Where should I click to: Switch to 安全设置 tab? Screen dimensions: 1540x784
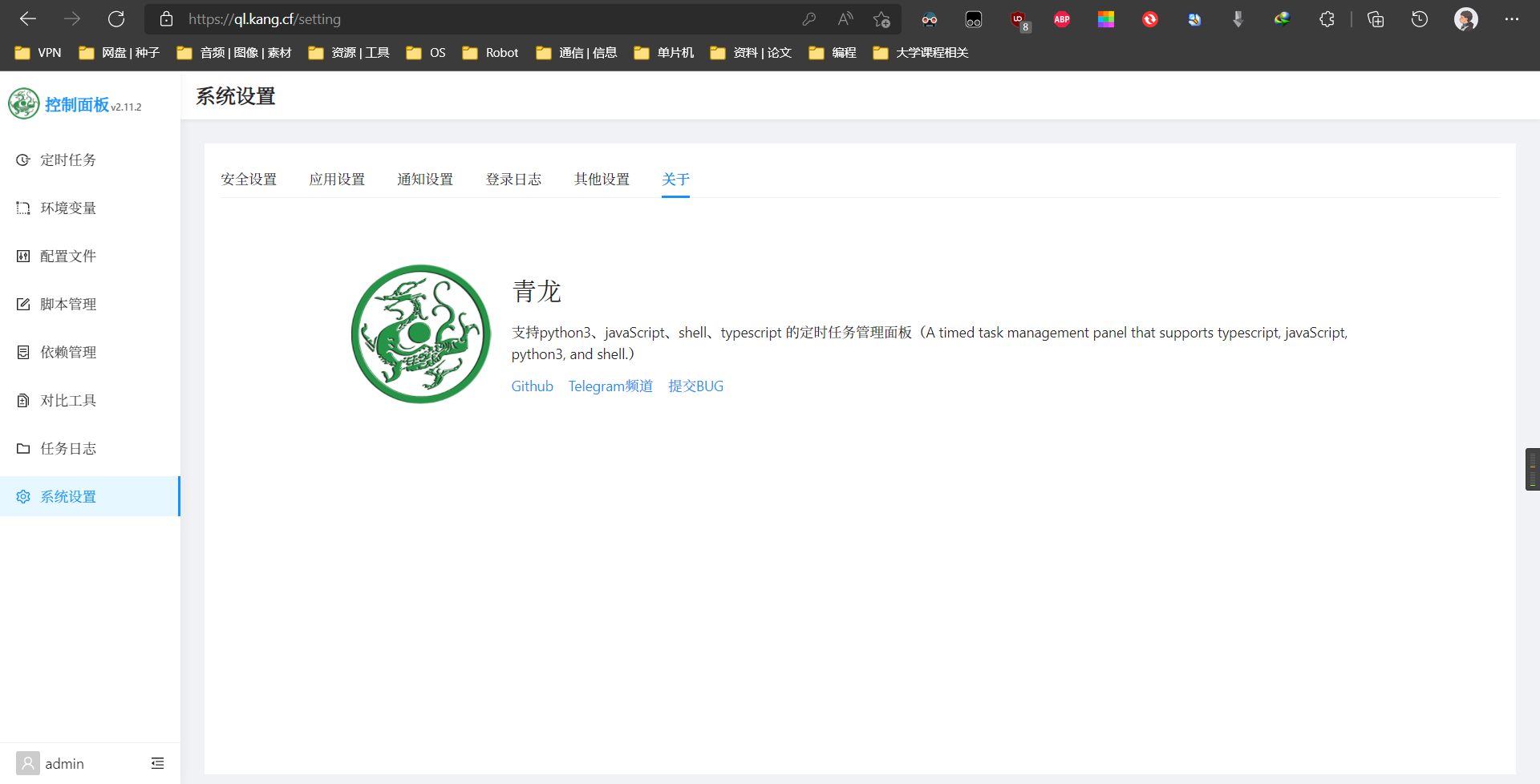click(x=249, y=179)
